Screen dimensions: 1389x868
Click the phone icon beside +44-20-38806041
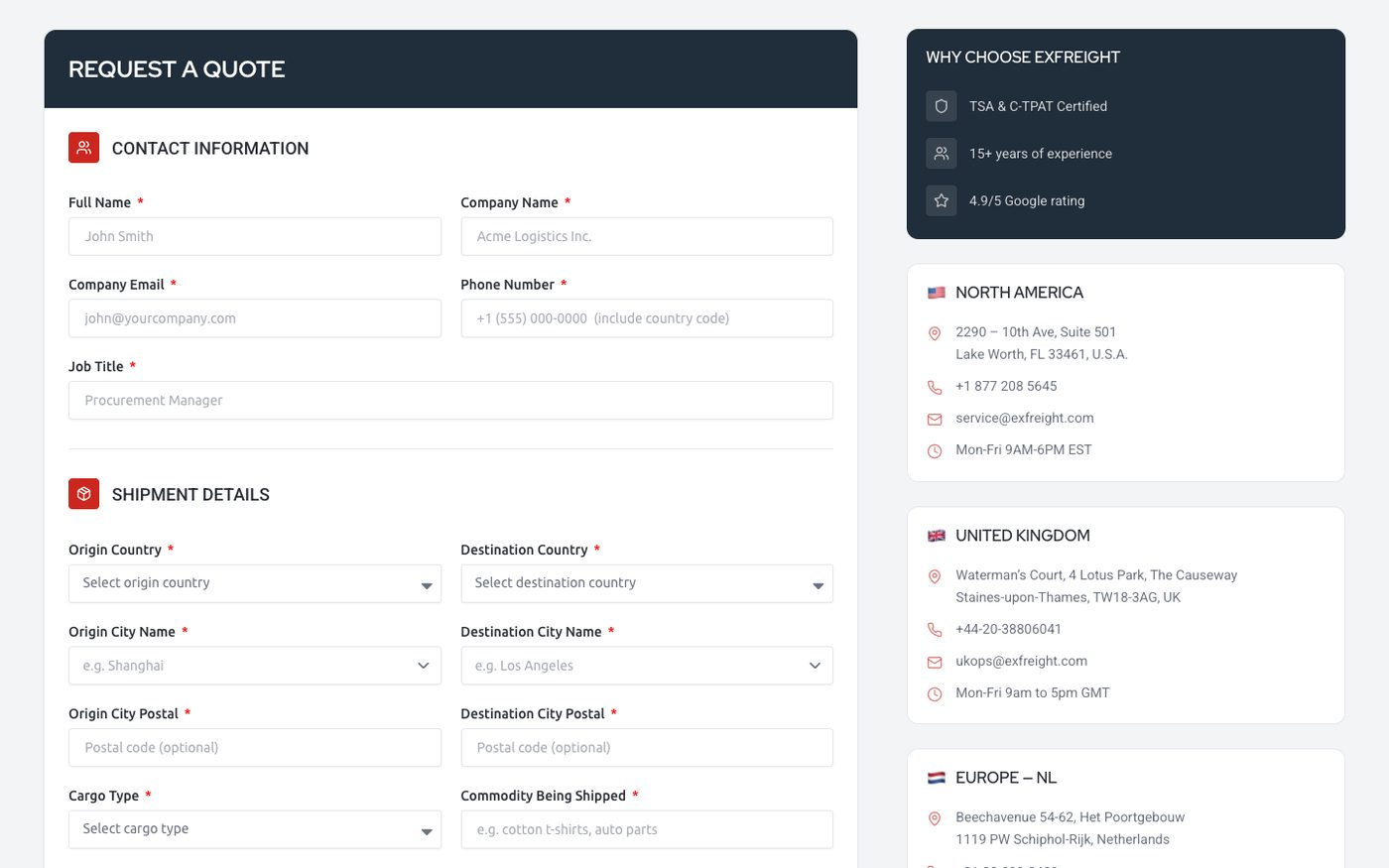click(x=934, y=630)
